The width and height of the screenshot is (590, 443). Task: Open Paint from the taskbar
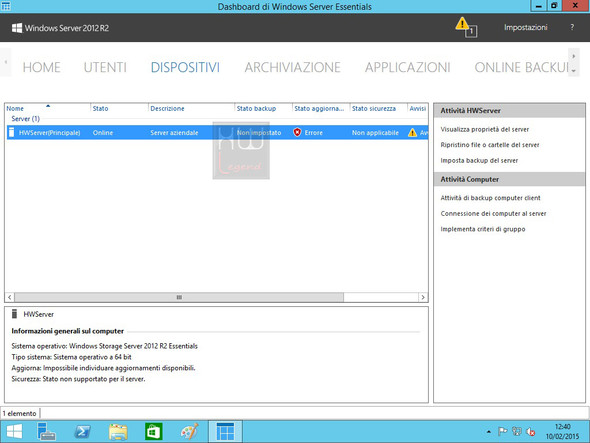click(189, 431)
